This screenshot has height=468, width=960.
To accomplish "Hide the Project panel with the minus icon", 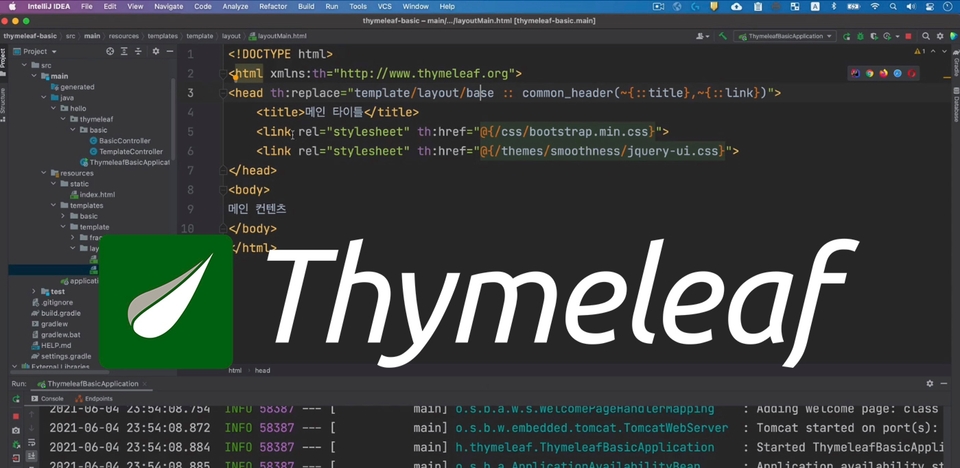I will click(x=170, y=51).
